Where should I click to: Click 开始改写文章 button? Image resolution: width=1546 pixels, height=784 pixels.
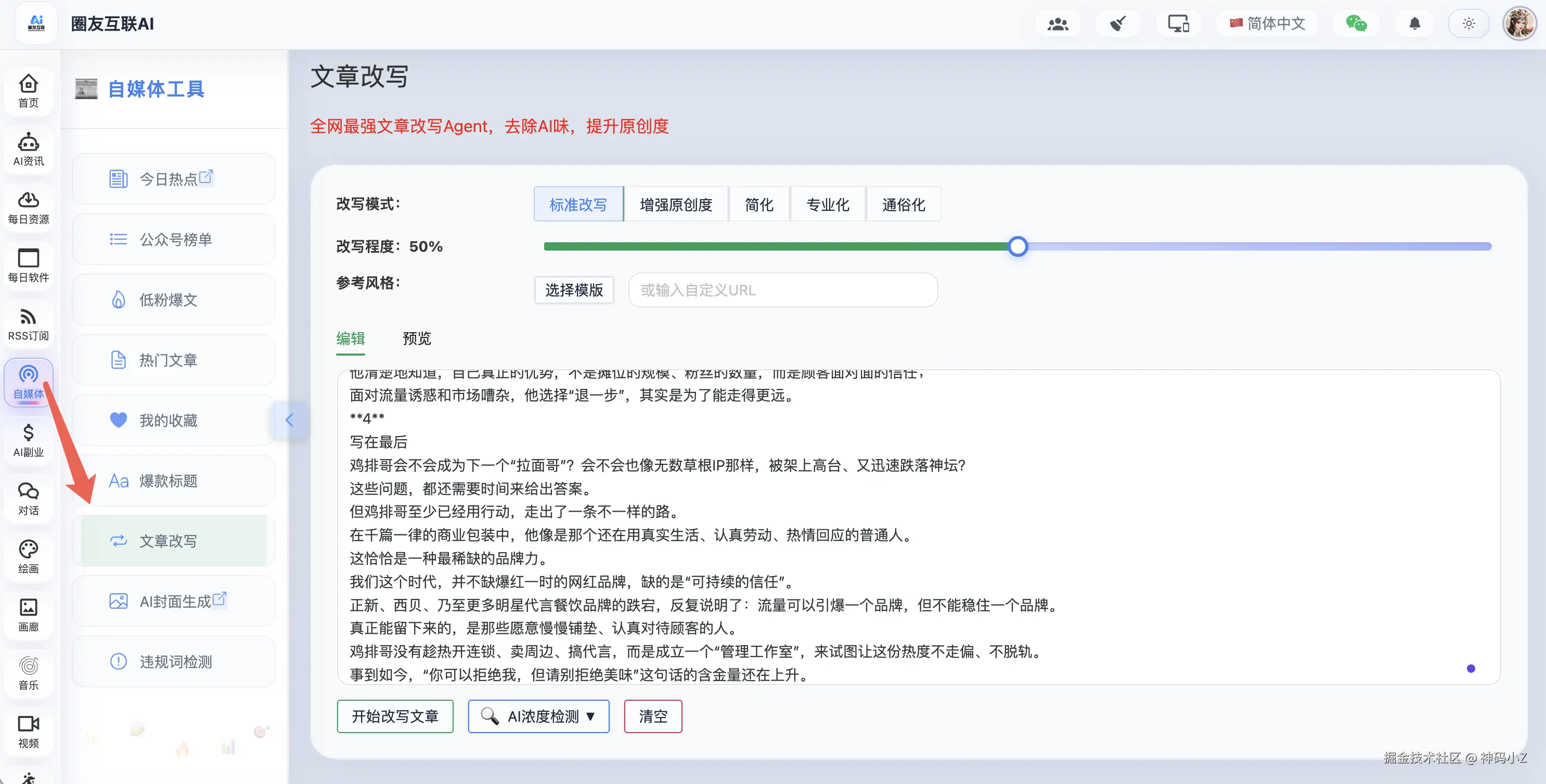coord(395,716)
